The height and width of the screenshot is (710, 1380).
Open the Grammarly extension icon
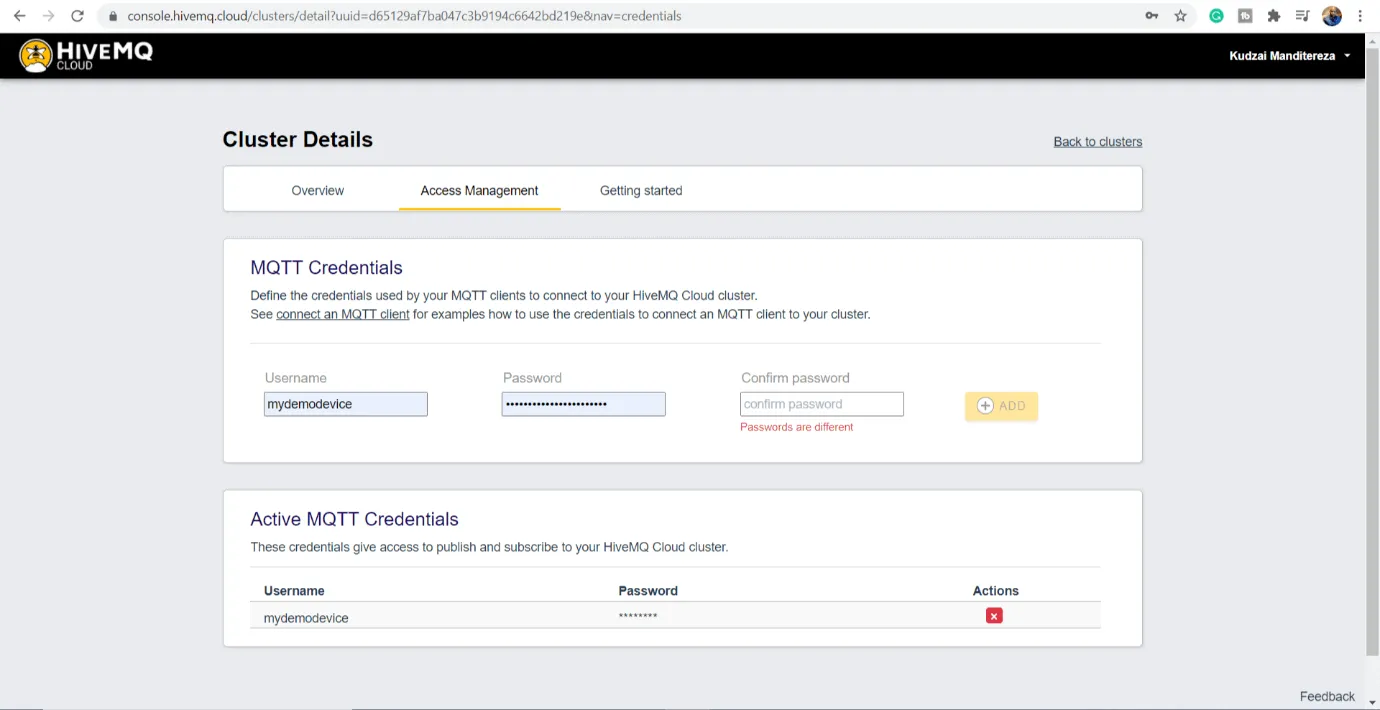pyautogui.click(x=1216, y=16)
